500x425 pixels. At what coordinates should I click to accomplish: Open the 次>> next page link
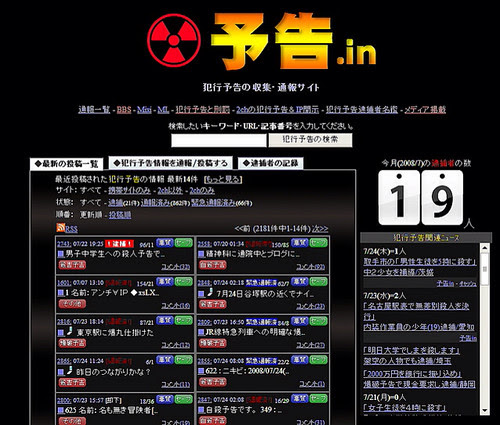(x=320, y=229)
